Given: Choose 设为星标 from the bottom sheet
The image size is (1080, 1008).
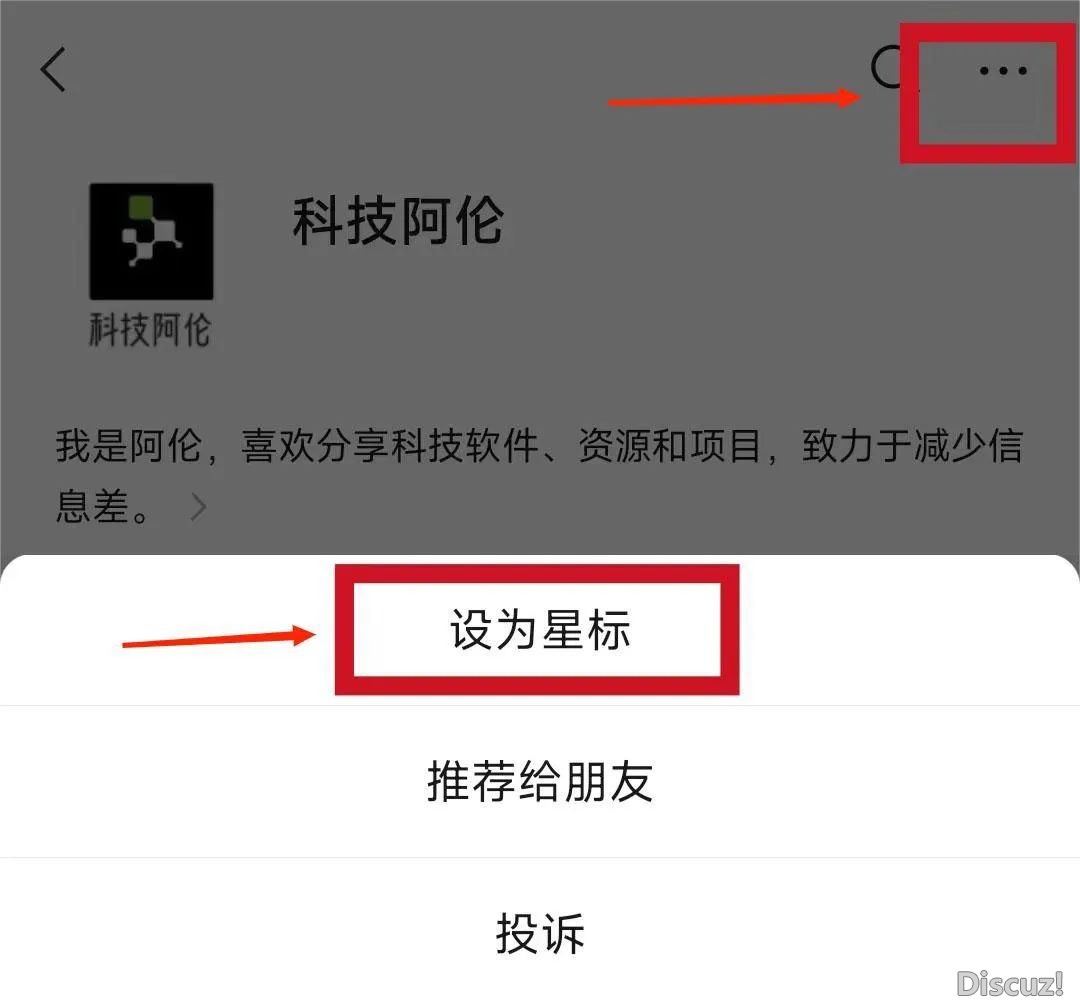Looking at the screenshot, I should pos(539,630).
